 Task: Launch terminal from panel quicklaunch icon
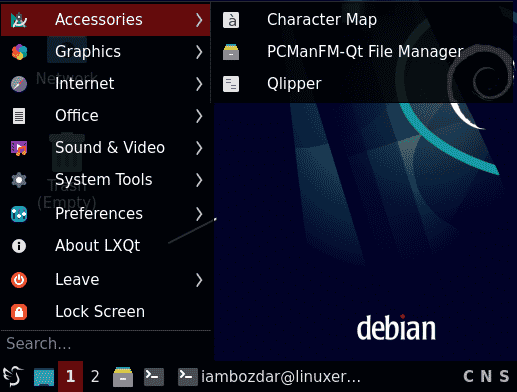(154, 377)
